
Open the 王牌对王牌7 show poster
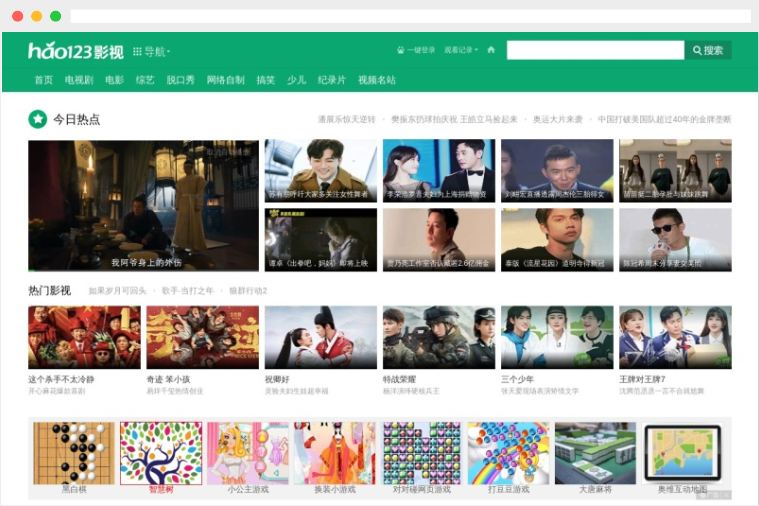click(675, 337)
